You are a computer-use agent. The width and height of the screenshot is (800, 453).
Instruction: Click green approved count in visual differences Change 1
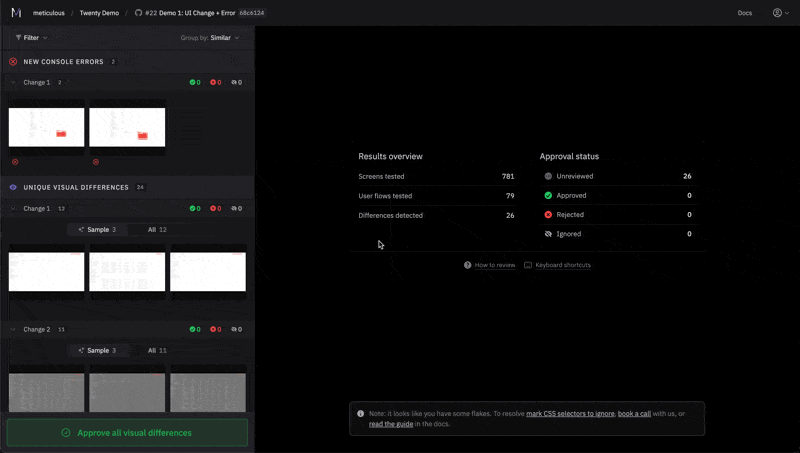[x=195, y=208]
